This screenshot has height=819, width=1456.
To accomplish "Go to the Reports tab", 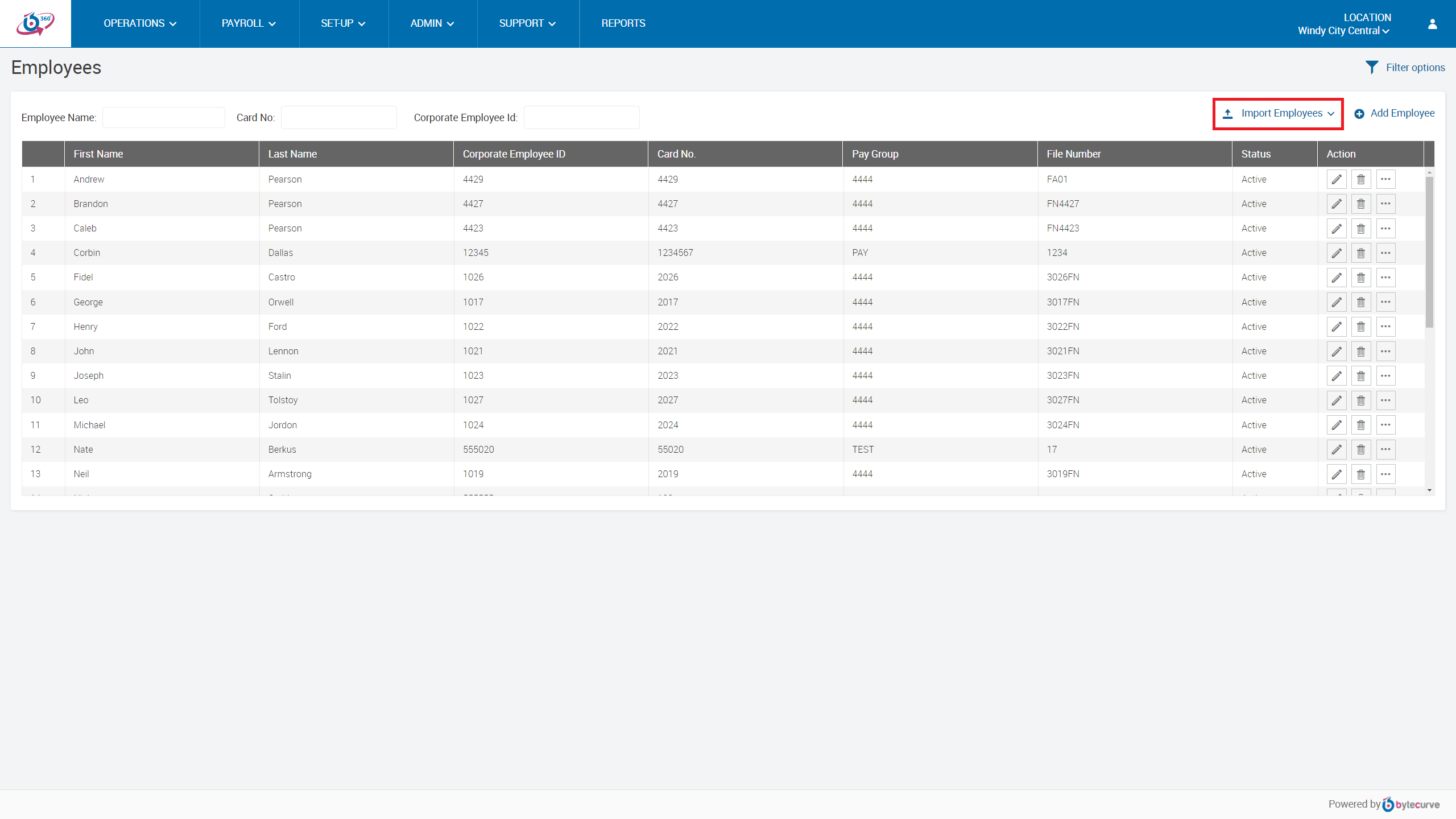I will [623, 23].
